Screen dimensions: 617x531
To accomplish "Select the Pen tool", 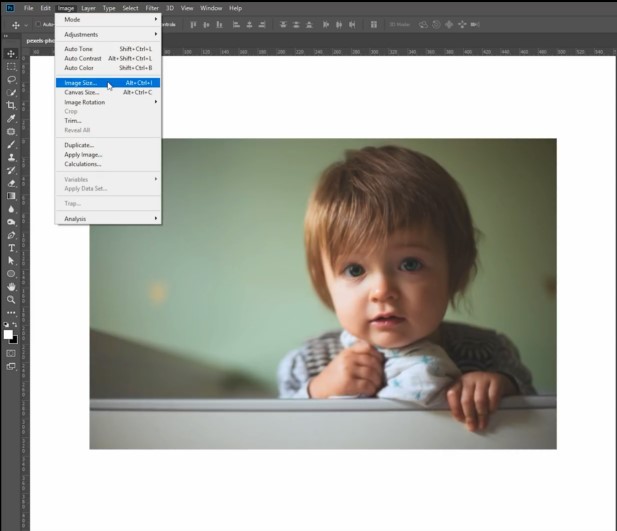I will click(x=11, y=235).
